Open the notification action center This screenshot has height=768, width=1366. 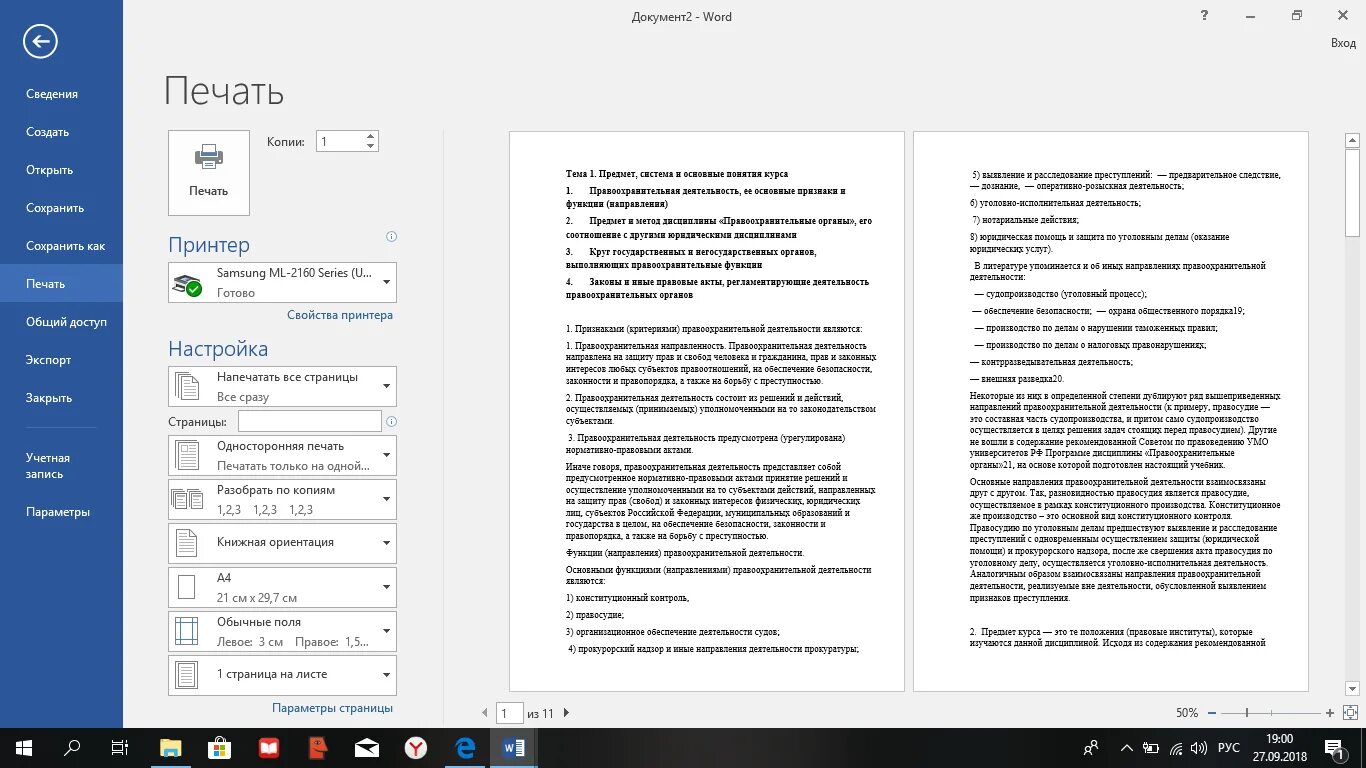tap(1335, 747)
